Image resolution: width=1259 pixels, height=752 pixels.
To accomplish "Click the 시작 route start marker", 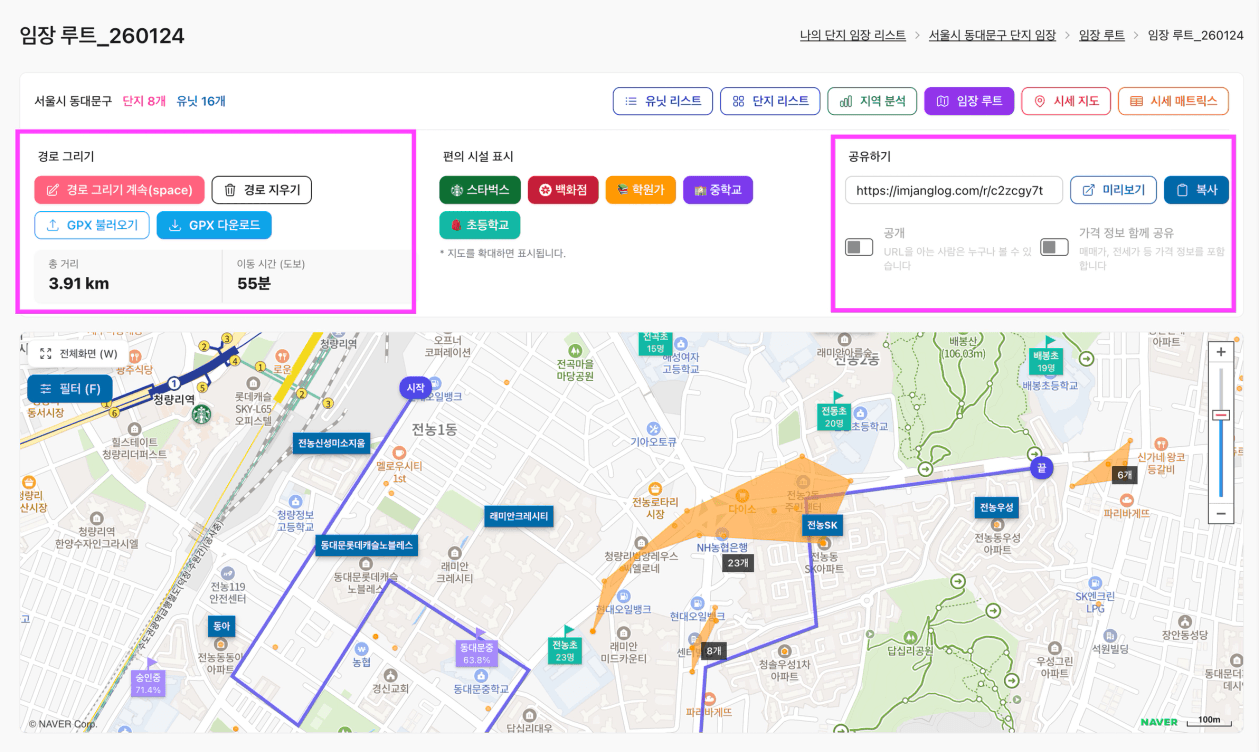I will coord(415,387).
